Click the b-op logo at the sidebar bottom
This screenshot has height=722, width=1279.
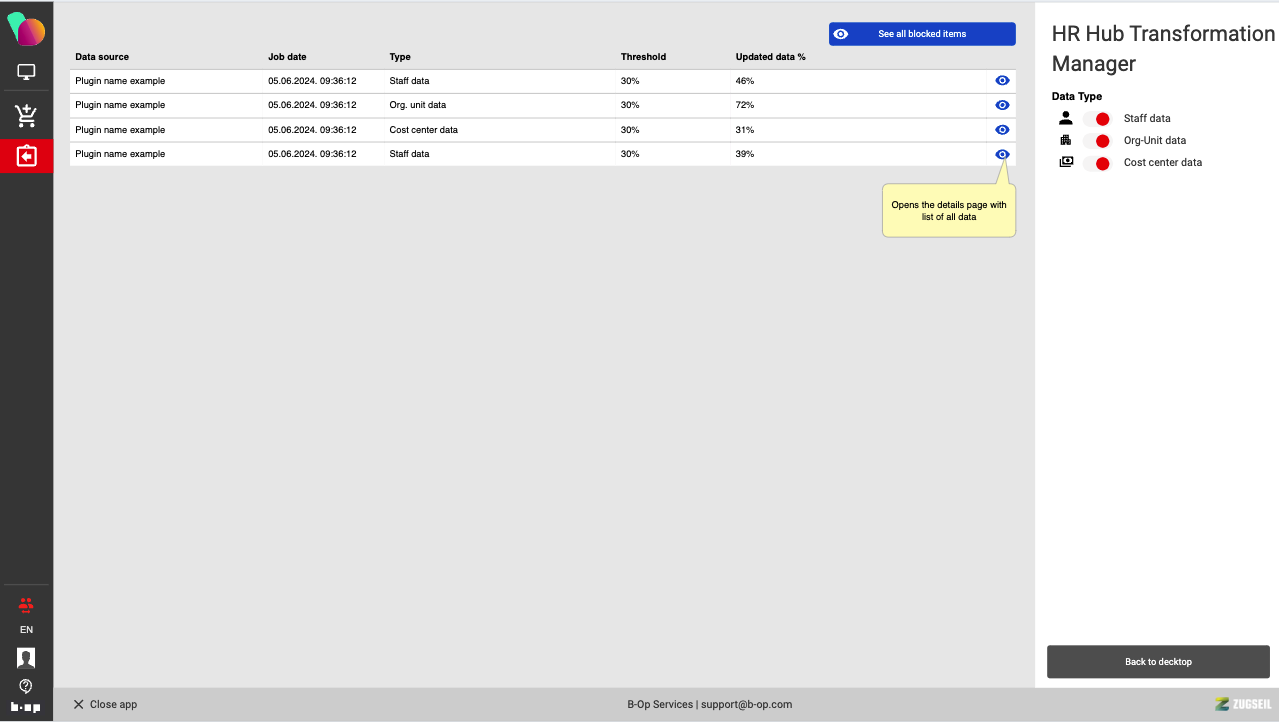coord(26,707)
